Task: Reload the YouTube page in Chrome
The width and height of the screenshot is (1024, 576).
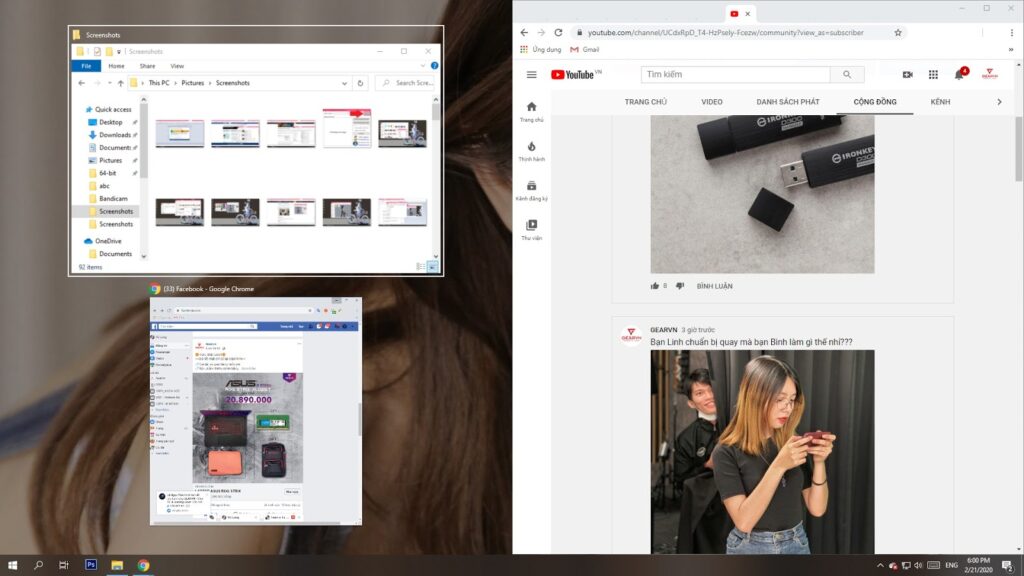Action: [558, 33]
